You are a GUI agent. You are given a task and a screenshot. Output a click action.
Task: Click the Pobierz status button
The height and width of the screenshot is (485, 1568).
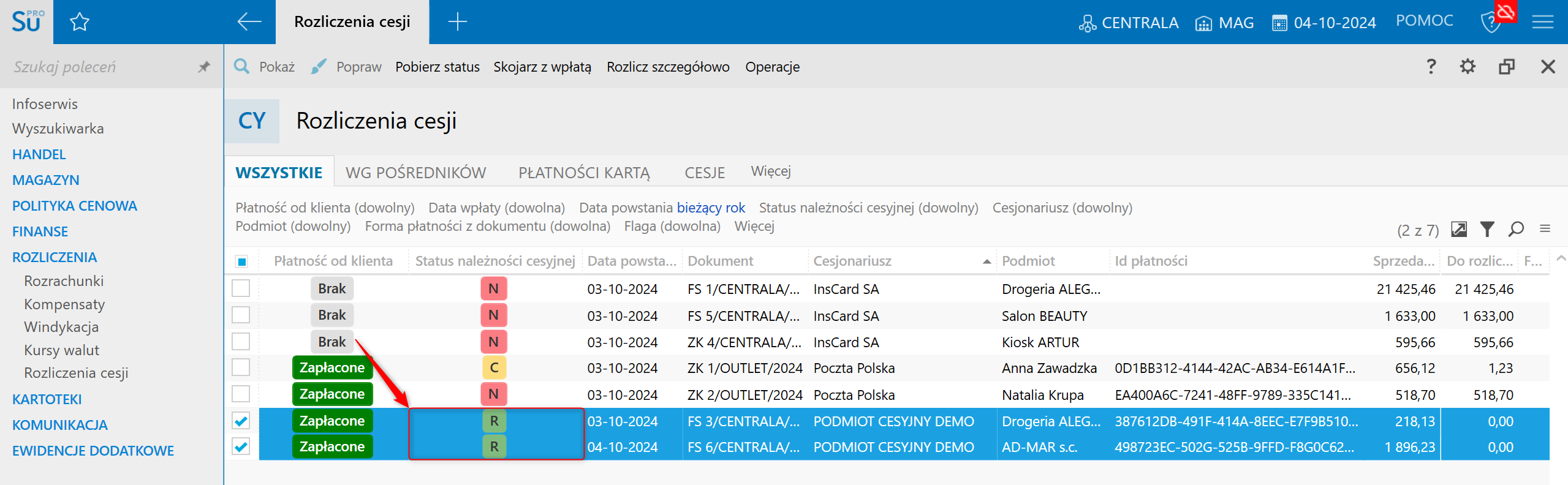[x=437, y=67]
